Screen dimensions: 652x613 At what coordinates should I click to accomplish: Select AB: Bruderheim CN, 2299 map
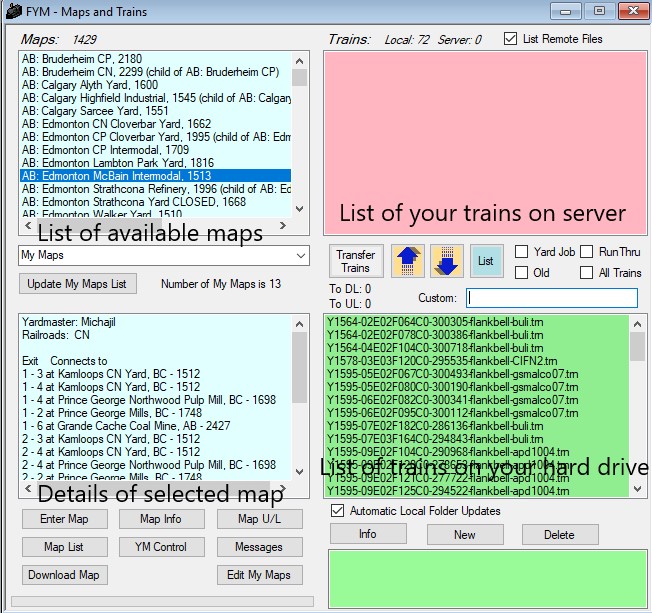point(156,72)
